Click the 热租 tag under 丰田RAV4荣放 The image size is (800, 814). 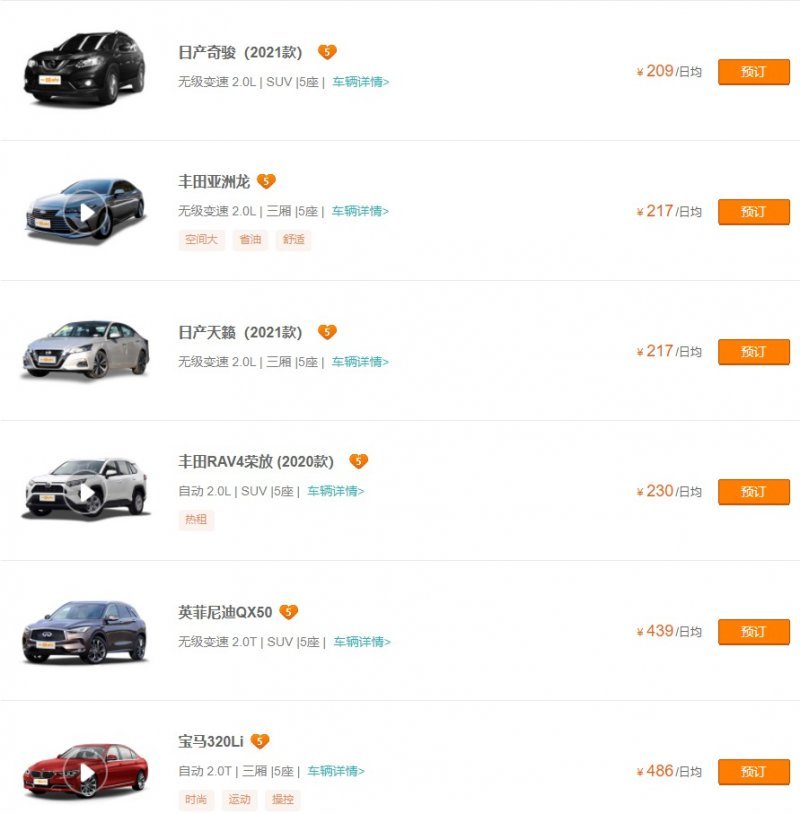pos(196,520)
